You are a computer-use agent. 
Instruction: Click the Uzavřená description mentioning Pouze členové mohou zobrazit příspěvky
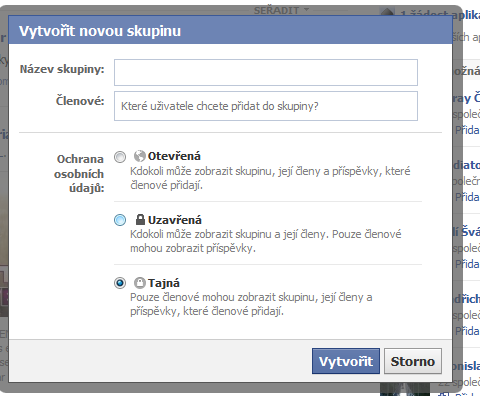(266, 241)
